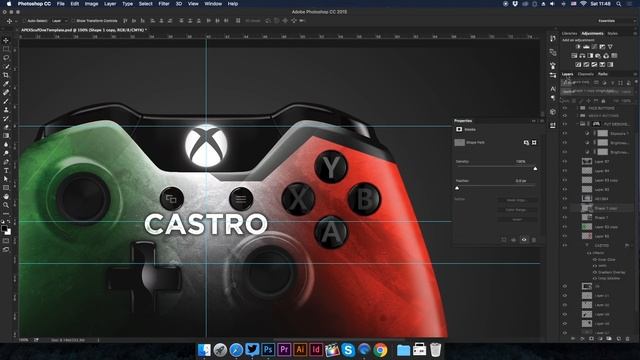
Task: Add a Hue/Saturation adjustment
Action: pos(574,56)
